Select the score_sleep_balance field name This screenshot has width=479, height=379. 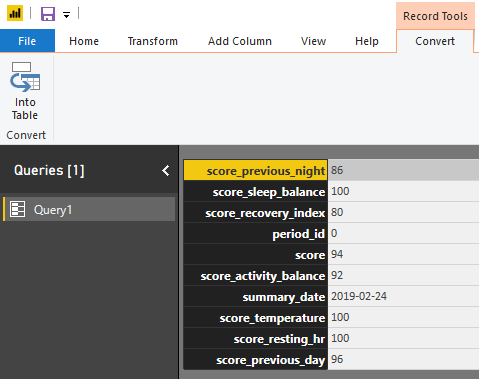point(269,192)
